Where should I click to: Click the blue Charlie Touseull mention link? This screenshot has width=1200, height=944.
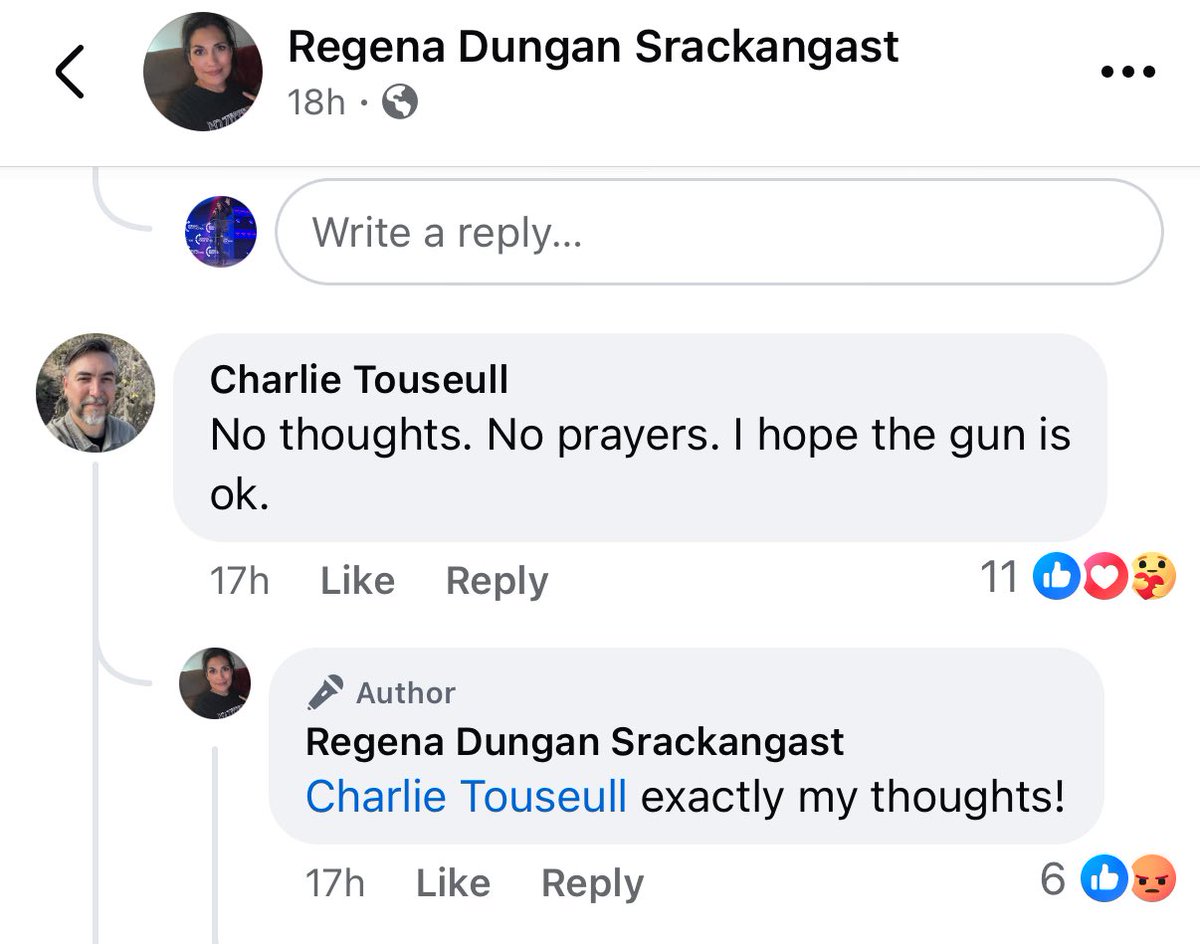(x=466, y=797)
